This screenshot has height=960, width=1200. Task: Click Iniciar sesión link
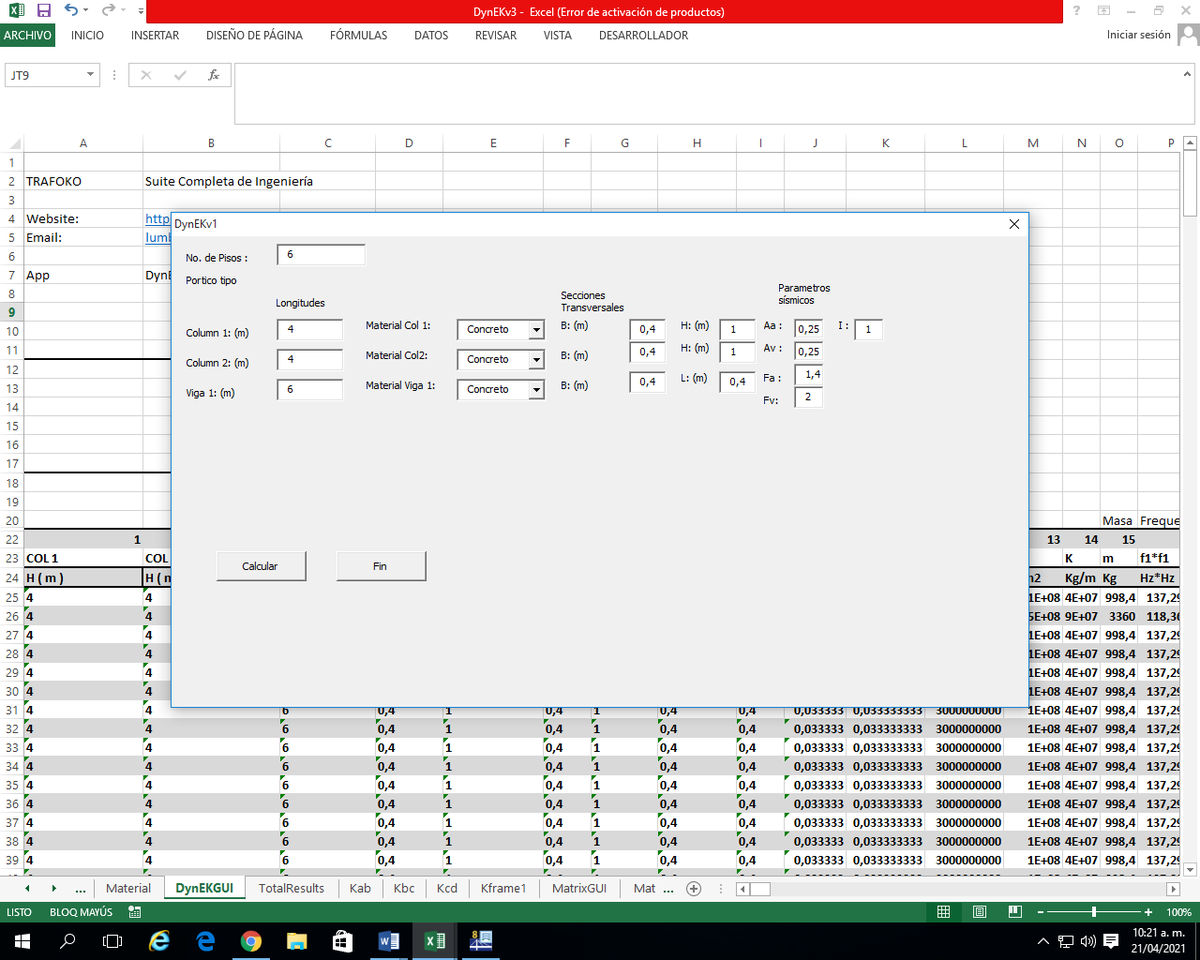[1138, 35]
